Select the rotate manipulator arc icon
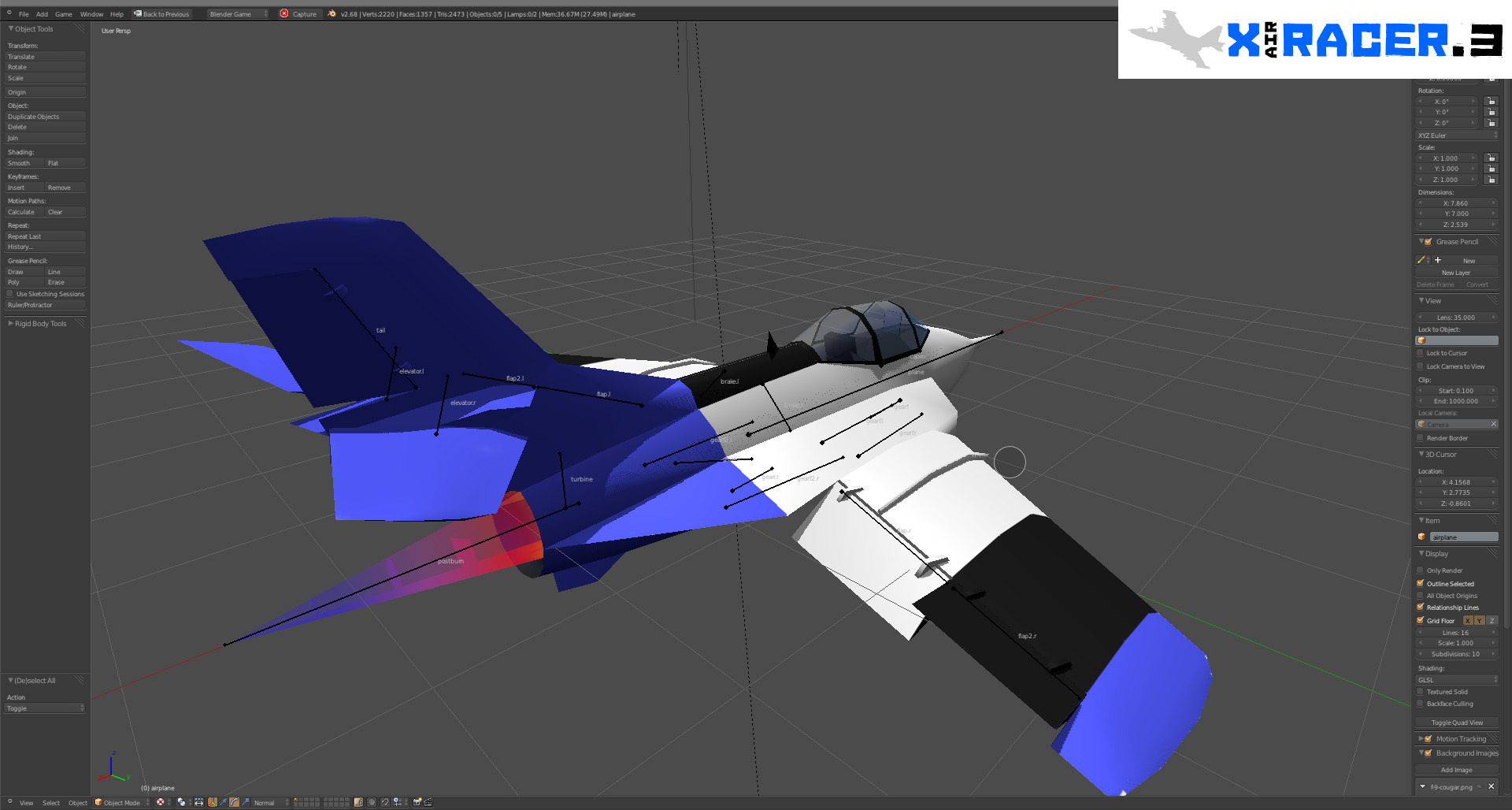 pyautogui.click(x=234, y=802)
